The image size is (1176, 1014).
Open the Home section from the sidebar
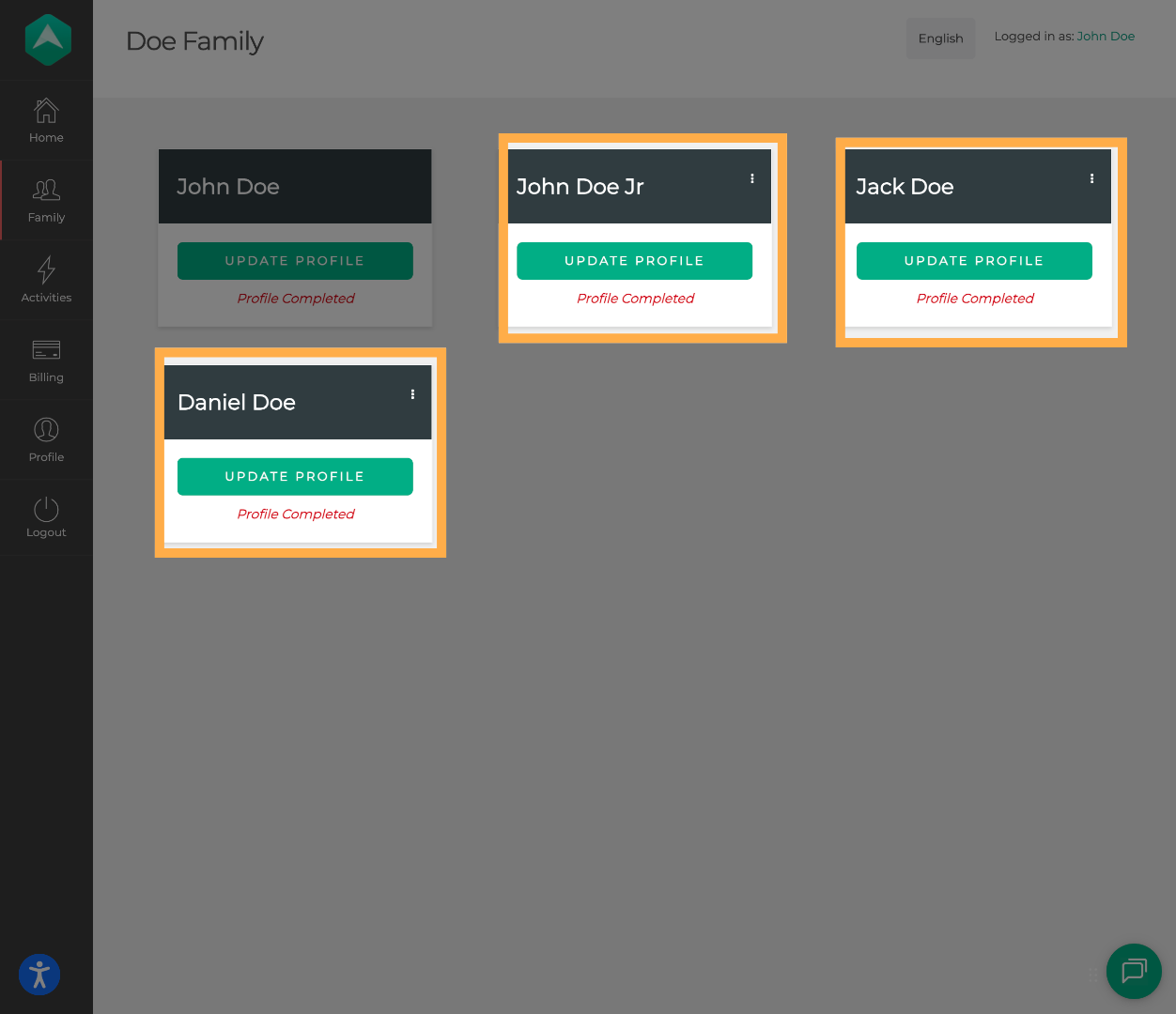tap(46, 120)
